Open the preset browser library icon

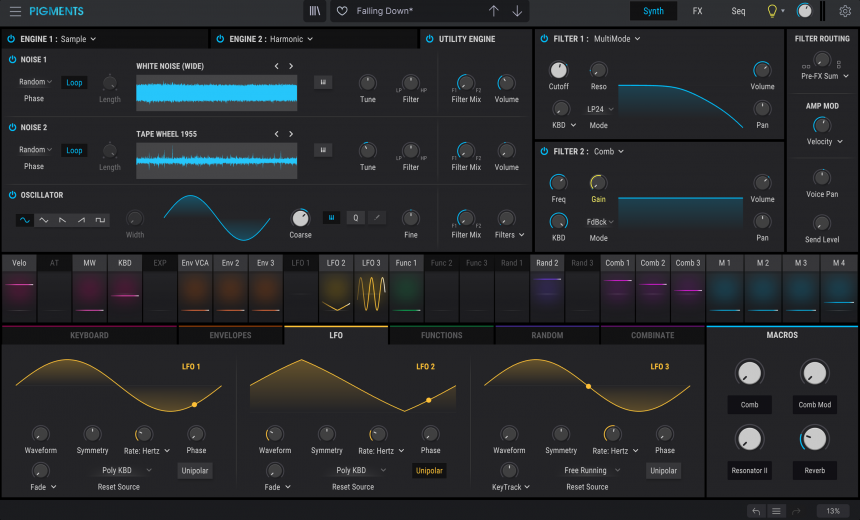[315, 11]
